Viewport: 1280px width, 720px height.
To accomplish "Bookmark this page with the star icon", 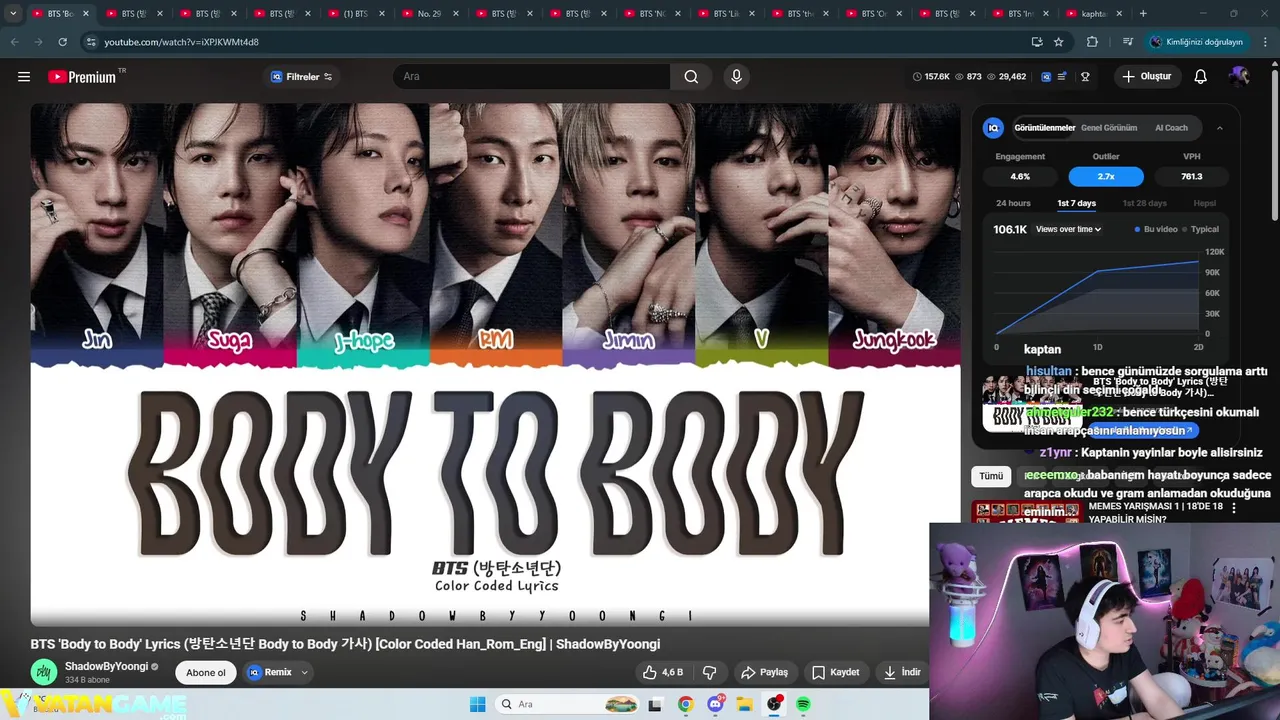I will (x=1058, y=42).
